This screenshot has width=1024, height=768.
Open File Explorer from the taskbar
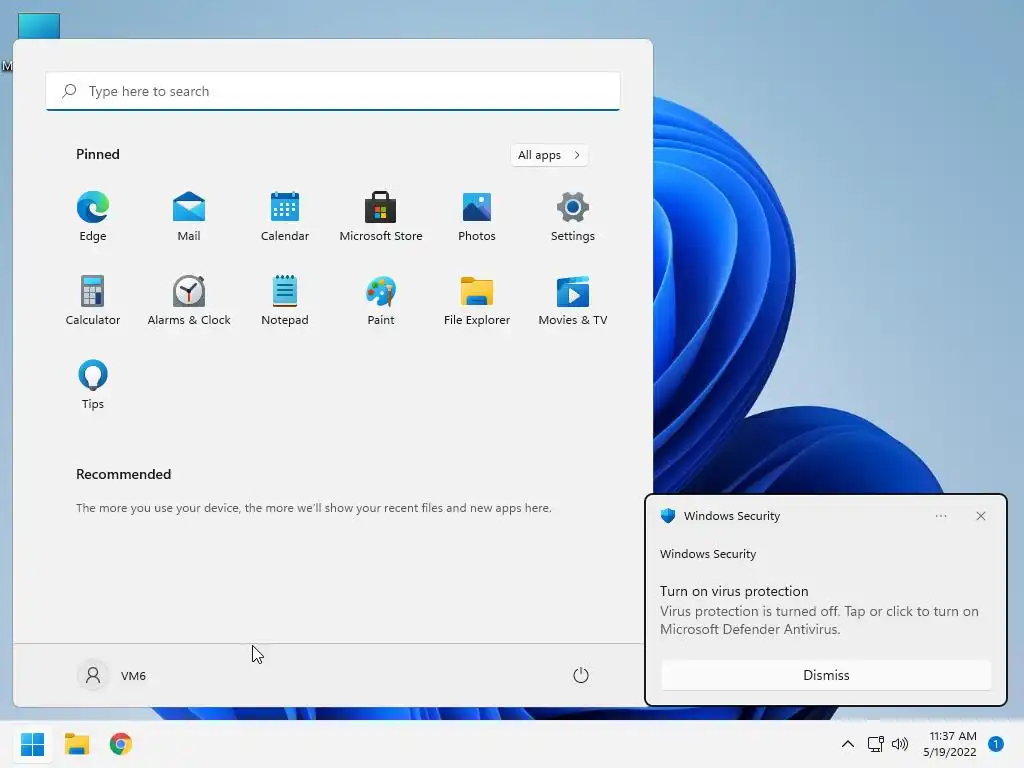point(77,744)
